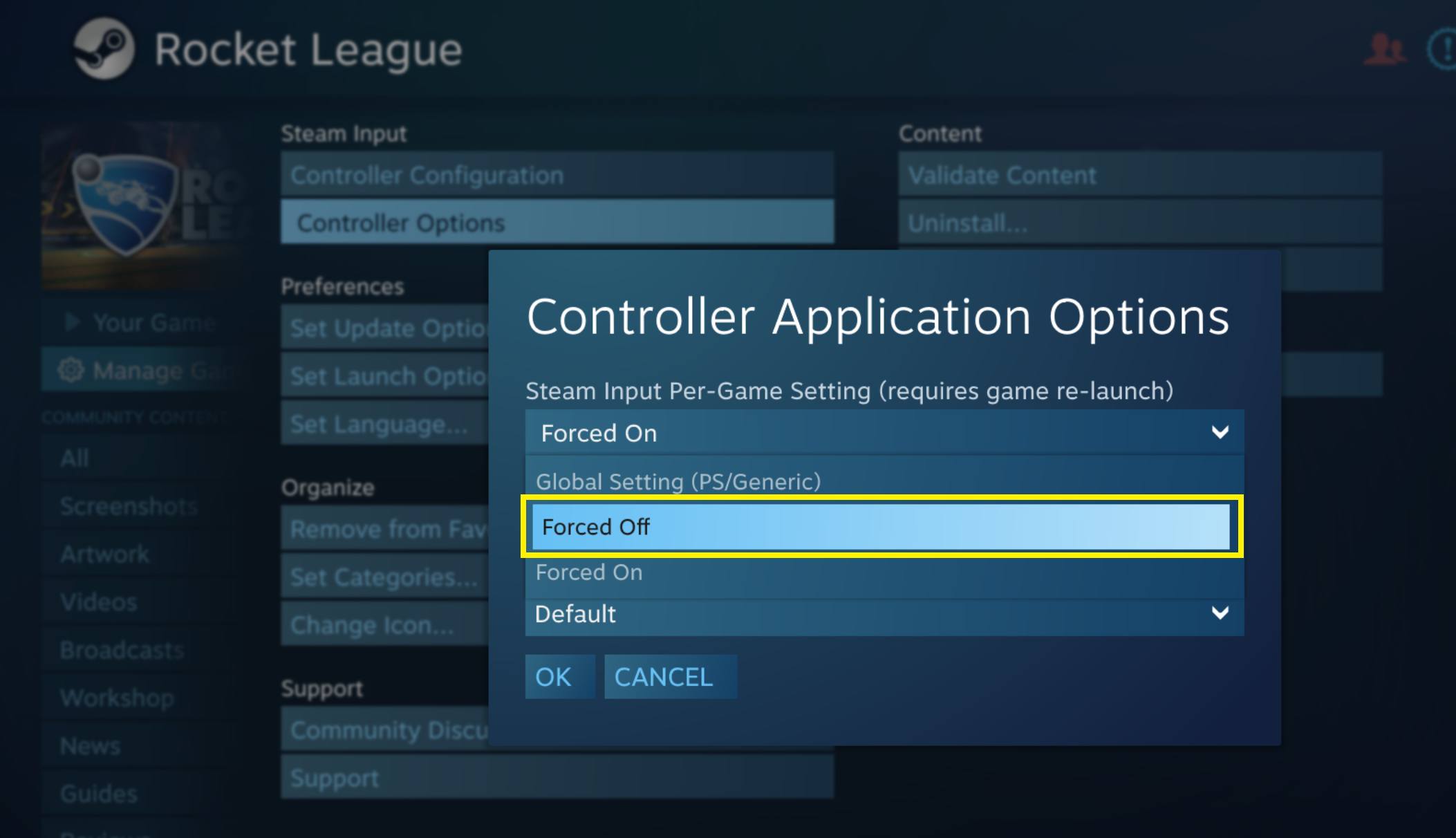Toggle Steam Input Forced Off setting
This screenshot has width=1456, height=838.
(x=881, y=527)
